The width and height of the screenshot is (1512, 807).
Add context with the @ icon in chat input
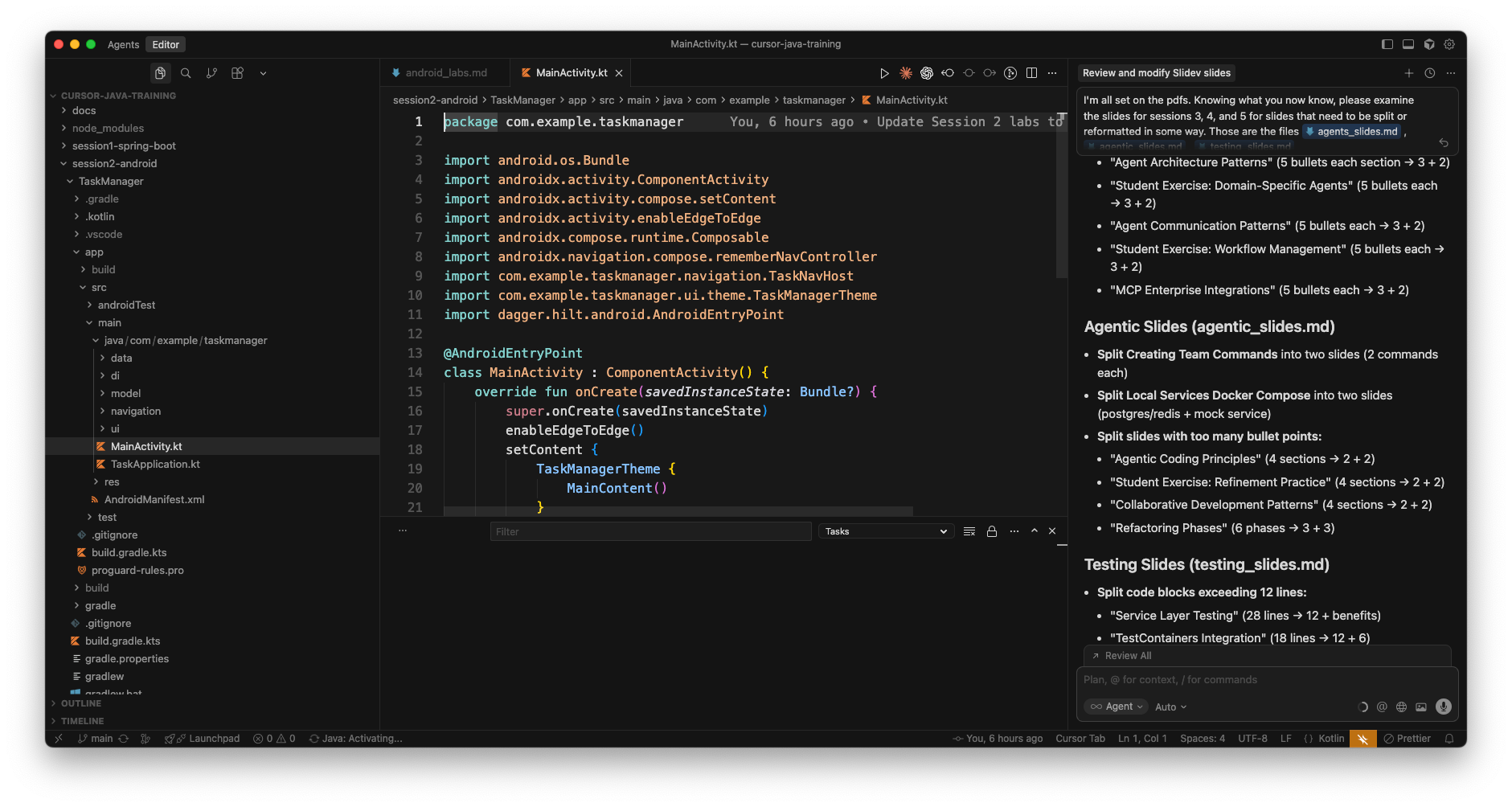point(1382,707)
